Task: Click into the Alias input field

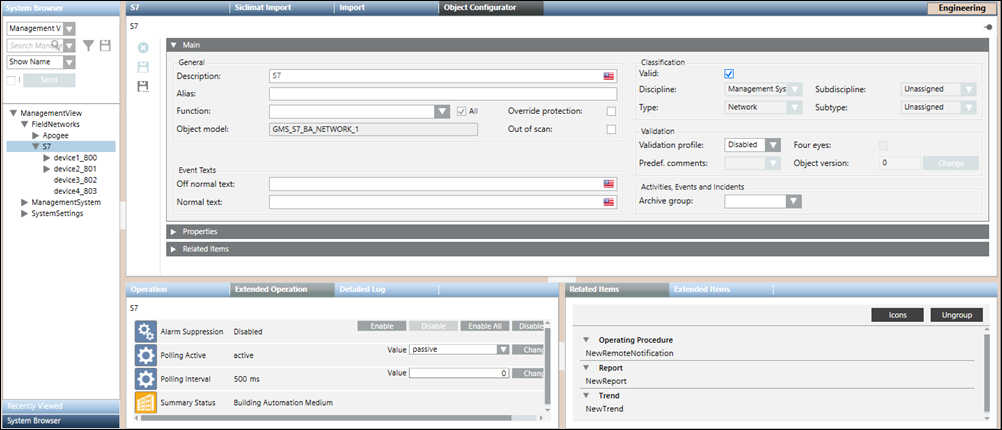Action: click(x=442, y=94)
